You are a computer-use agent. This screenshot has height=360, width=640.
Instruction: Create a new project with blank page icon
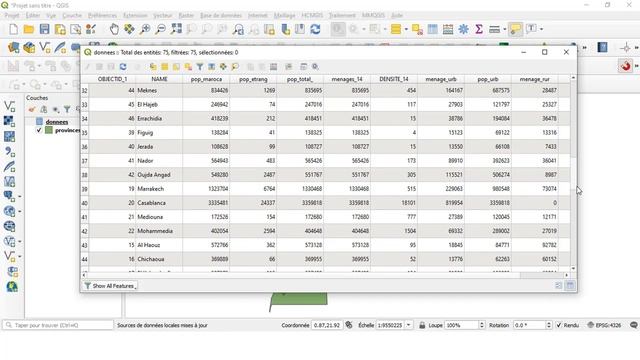pos(13,29)
